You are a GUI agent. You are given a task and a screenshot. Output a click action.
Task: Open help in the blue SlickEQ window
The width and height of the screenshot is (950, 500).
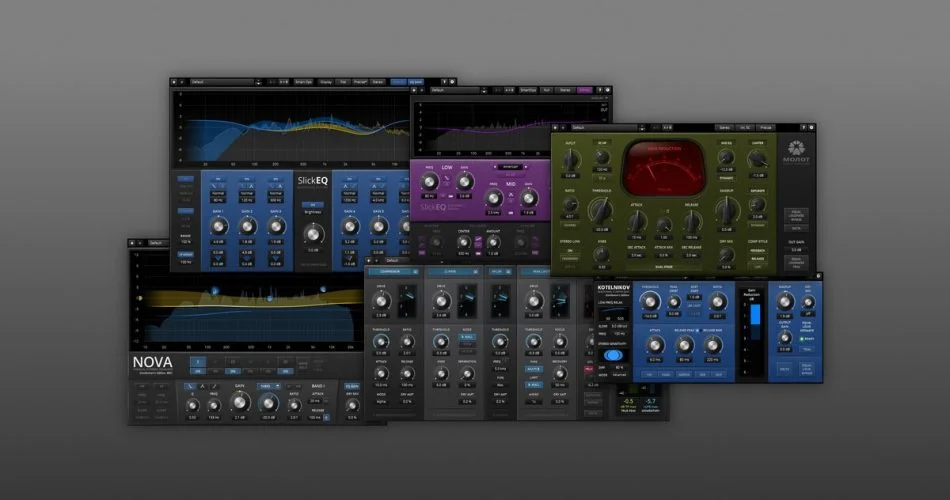point(443,82)
